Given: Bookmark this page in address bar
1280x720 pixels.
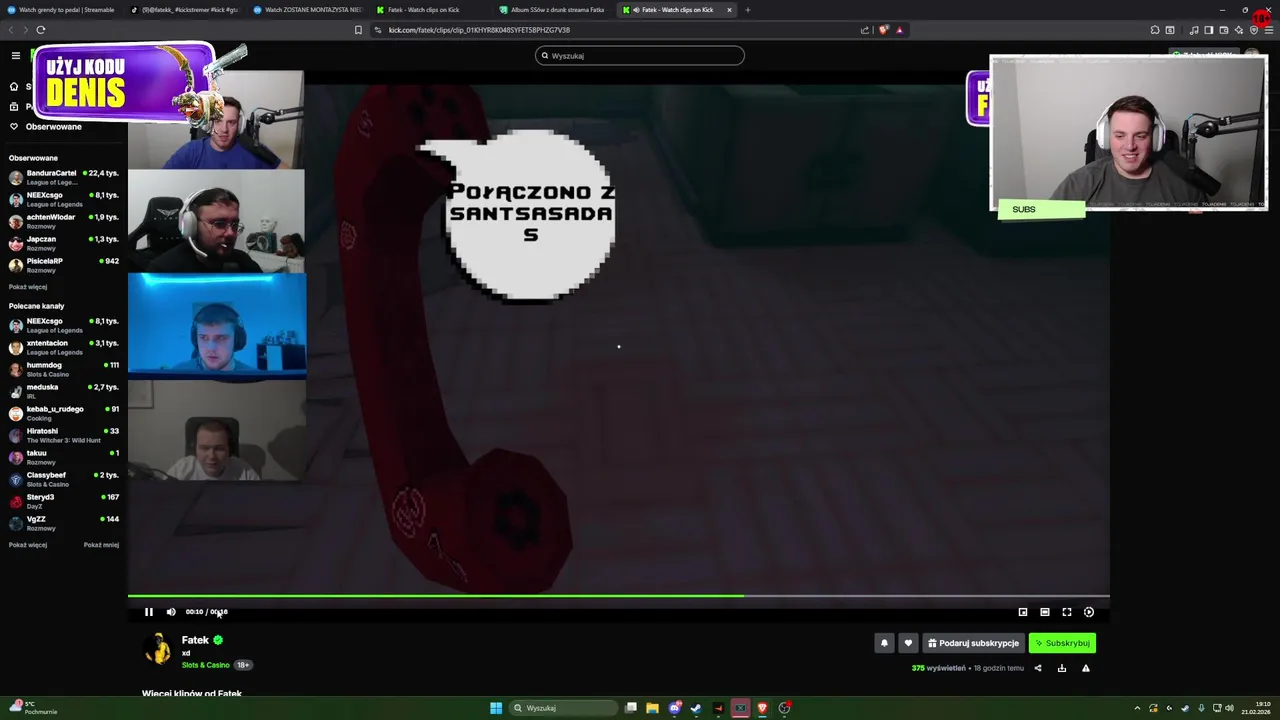Looking at the screenshot, I should [x=358, y=30].
